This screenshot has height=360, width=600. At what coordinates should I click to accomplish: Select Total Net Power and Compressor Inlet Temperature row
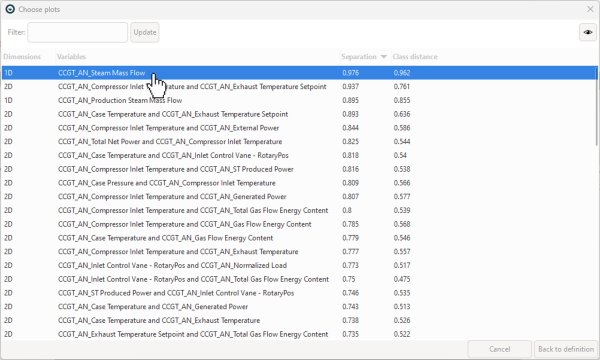(299, 142)
